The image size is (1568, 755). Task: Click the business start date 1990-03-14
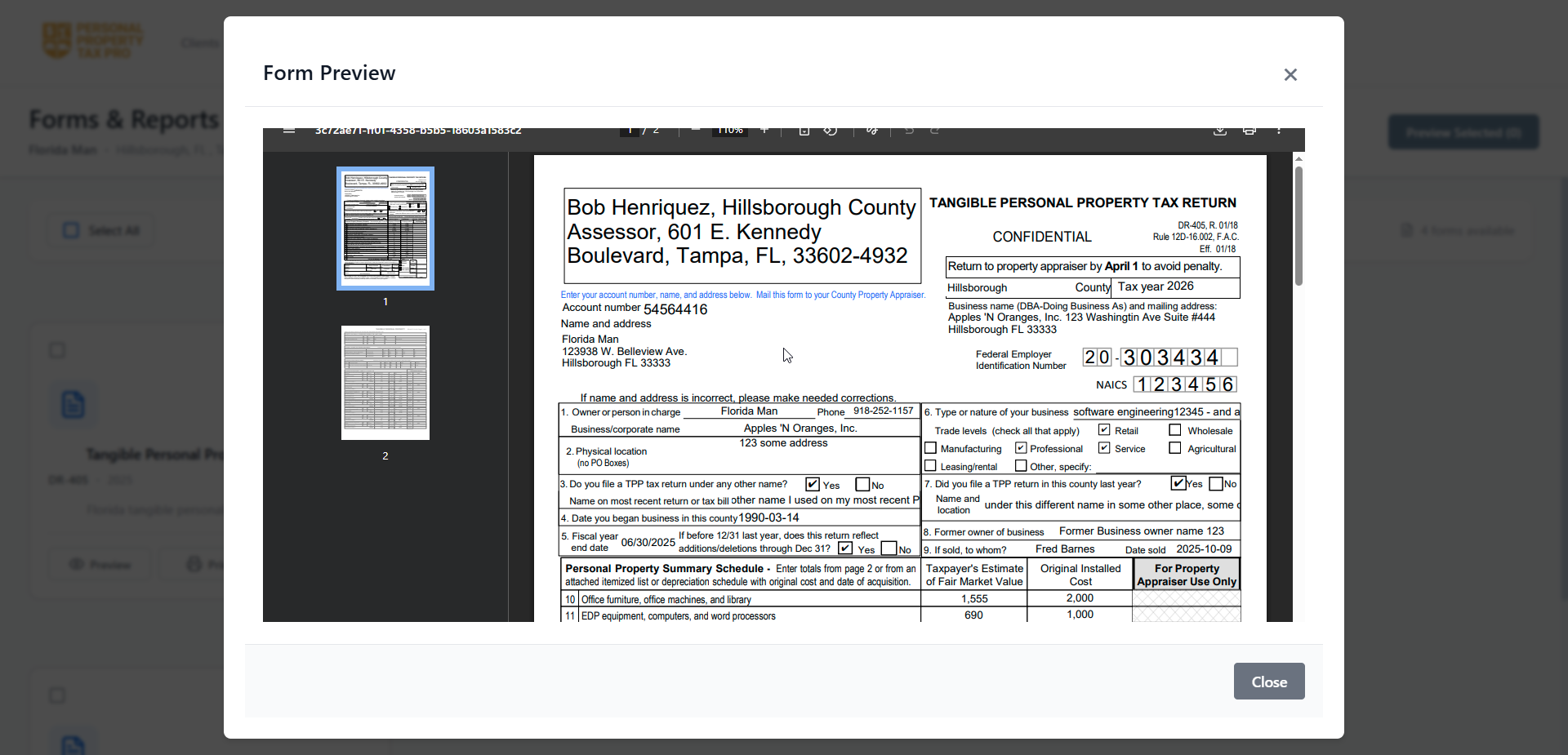pyautogui.click(x=768, y=517)
